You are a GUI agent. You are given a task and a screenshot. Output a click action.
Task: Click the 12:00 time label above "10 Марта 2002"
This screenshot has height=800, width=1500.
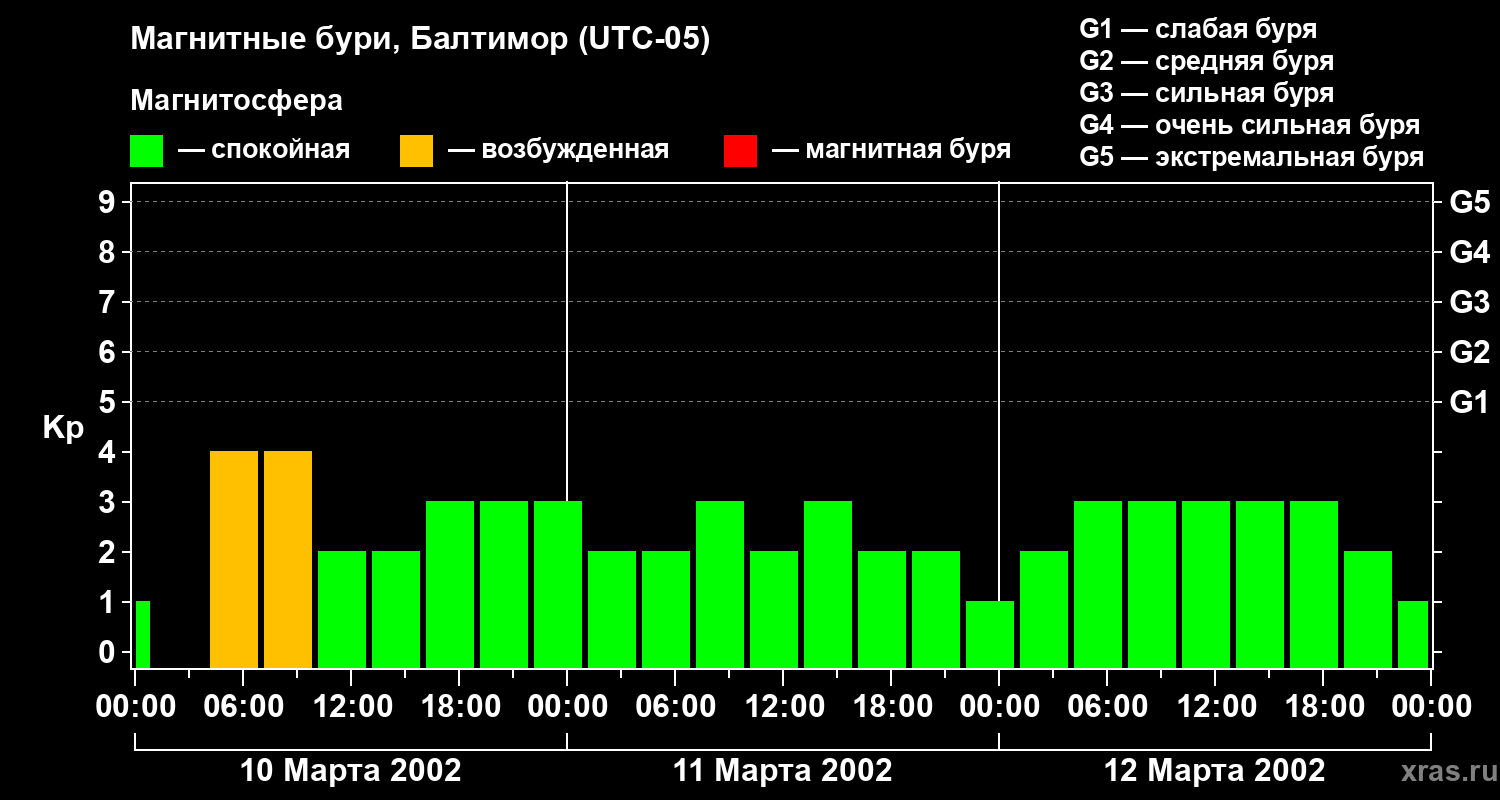tap(351, 707)
